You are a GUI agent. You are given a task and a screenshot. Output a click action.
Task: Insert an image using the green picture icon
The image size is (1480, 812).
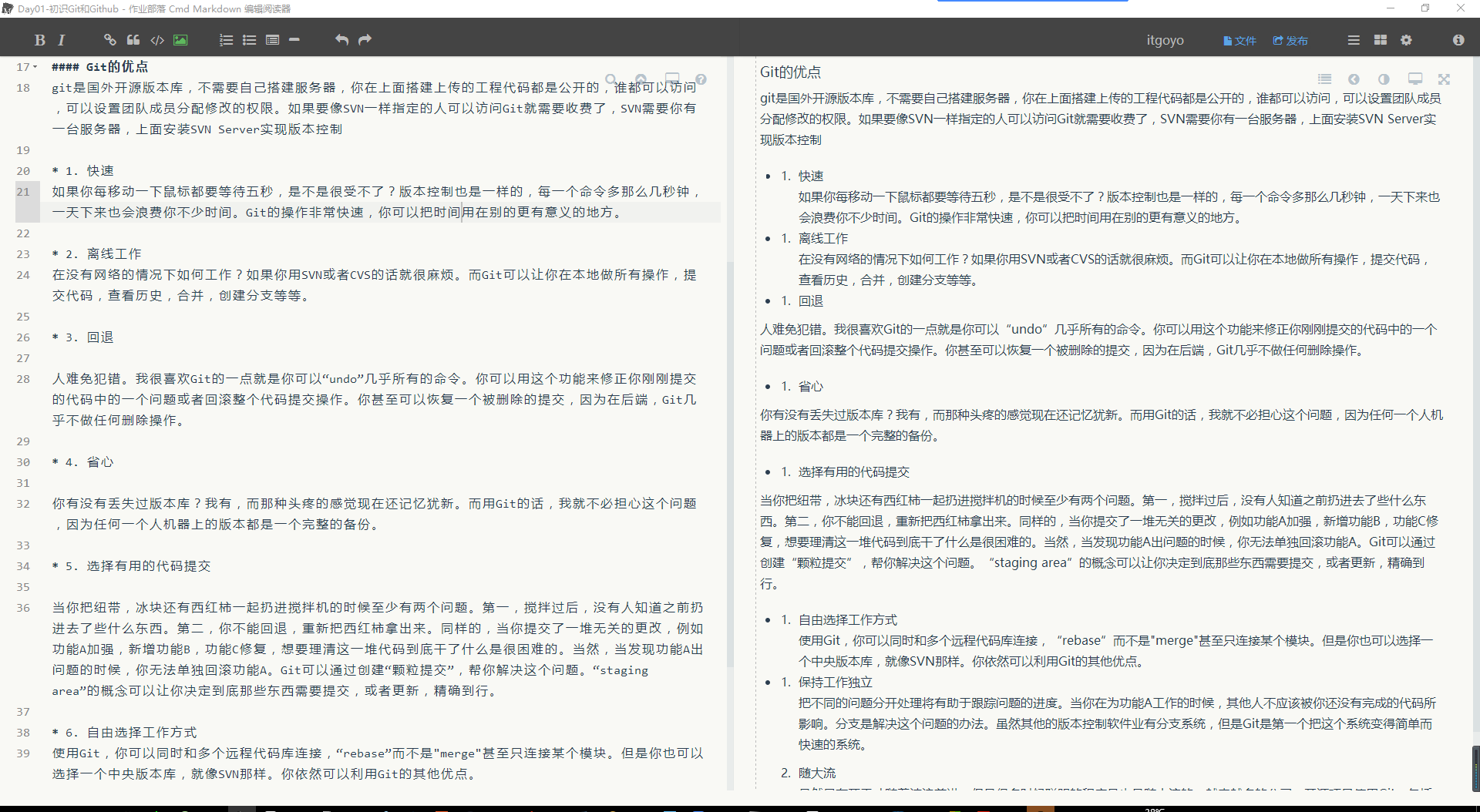click(x=180, y=40)
